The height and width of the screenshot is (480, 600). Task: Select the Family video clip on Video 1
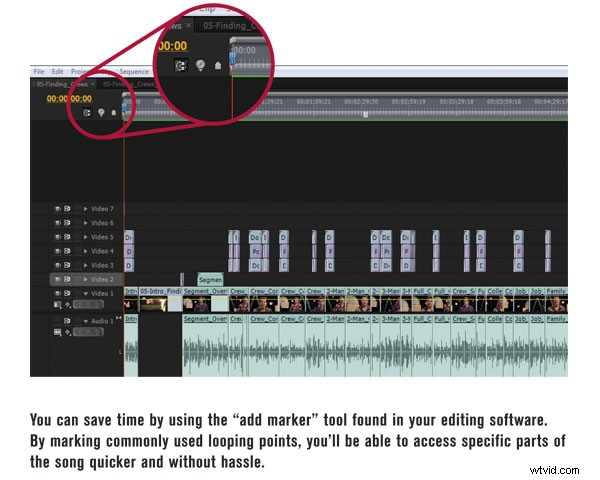tap(556, 299)
